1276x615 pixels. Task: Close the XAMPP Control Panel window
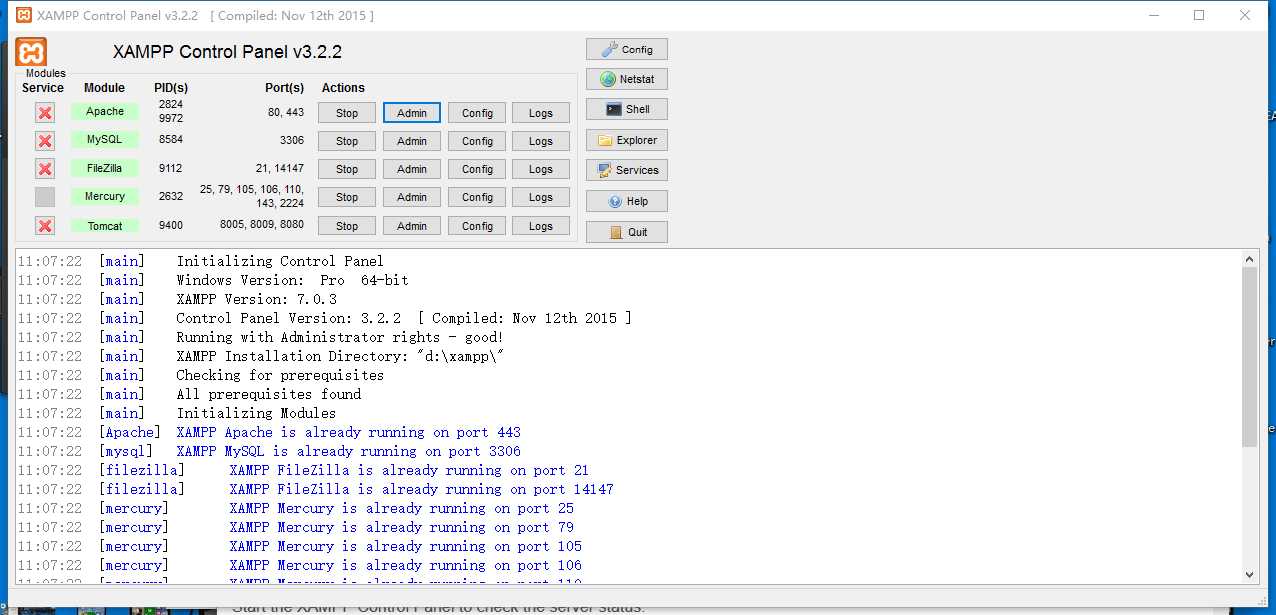coord(1245,15)
